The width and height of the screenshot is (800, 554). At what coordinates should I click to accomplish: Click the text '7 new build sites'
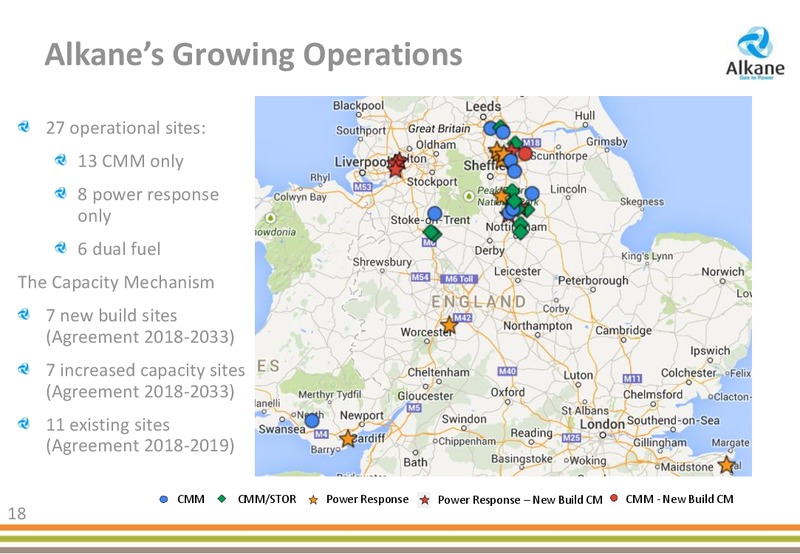click(x=112, y=315)
